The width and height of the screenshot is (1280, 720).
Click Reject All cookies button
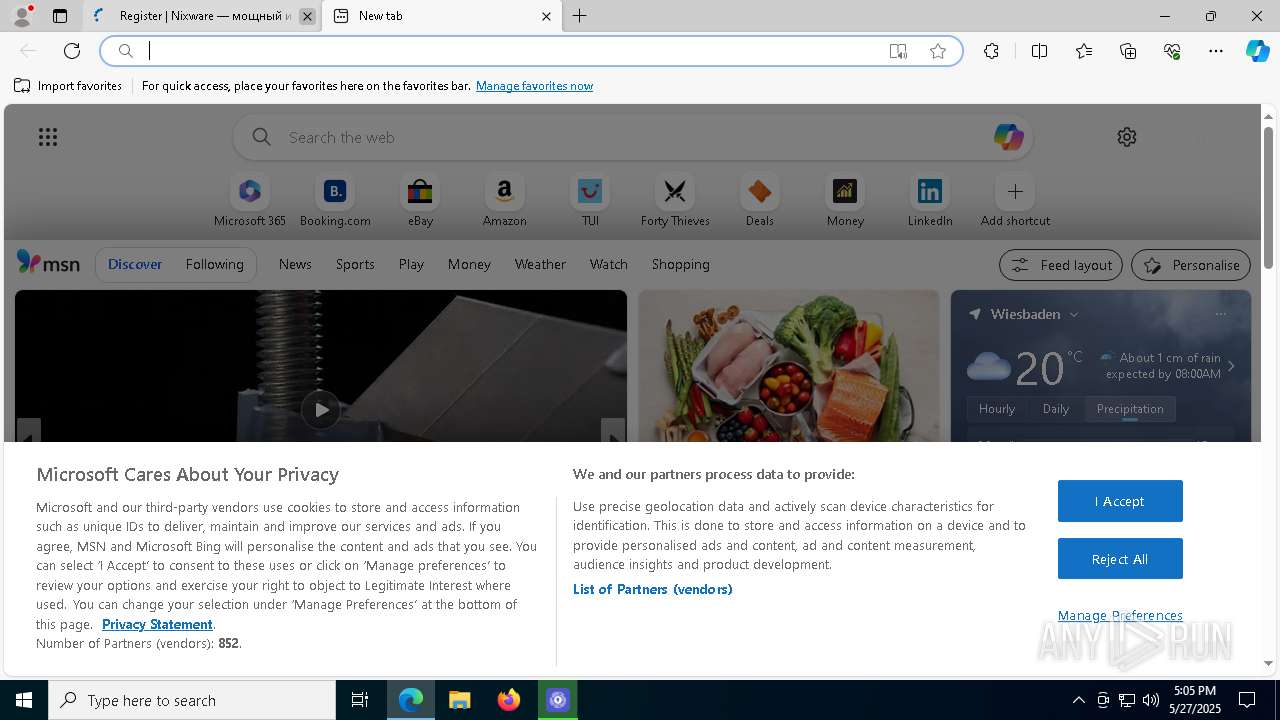1120,559
